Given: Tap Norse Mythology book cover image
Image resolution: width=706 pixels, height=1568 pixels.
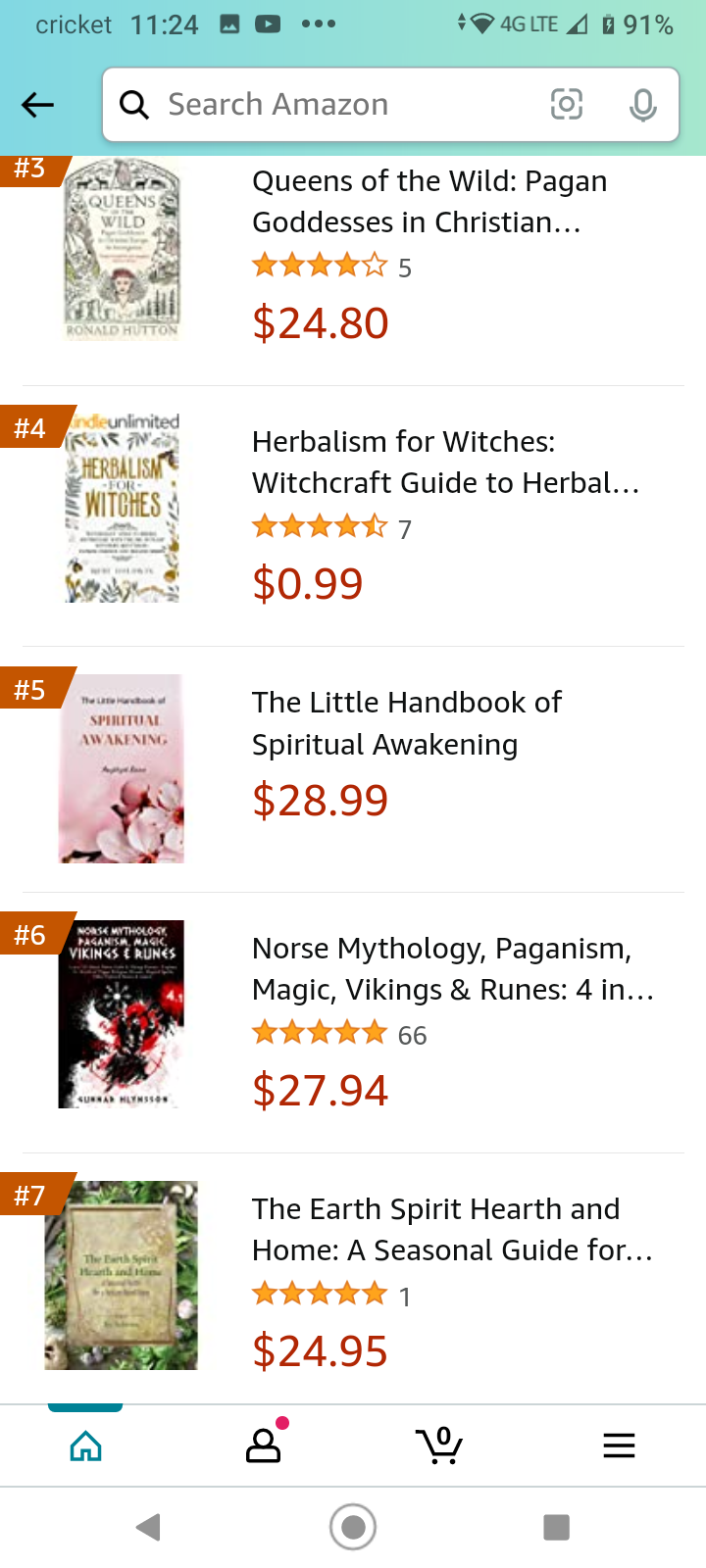Looking at the screenshot, I should 122,1014.
